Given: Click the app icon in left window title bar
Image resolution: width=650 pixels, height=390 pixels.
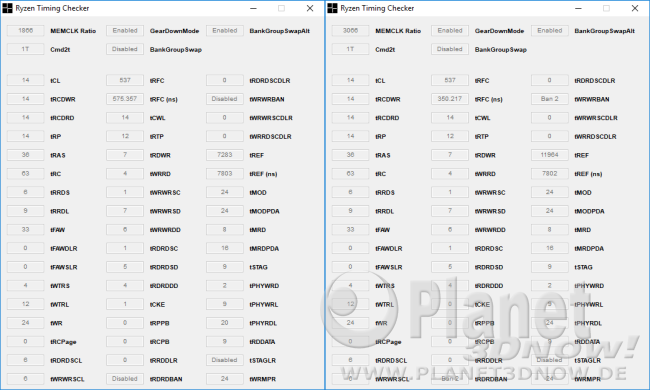Looking at the screenshot, I should tap(7, 8).
